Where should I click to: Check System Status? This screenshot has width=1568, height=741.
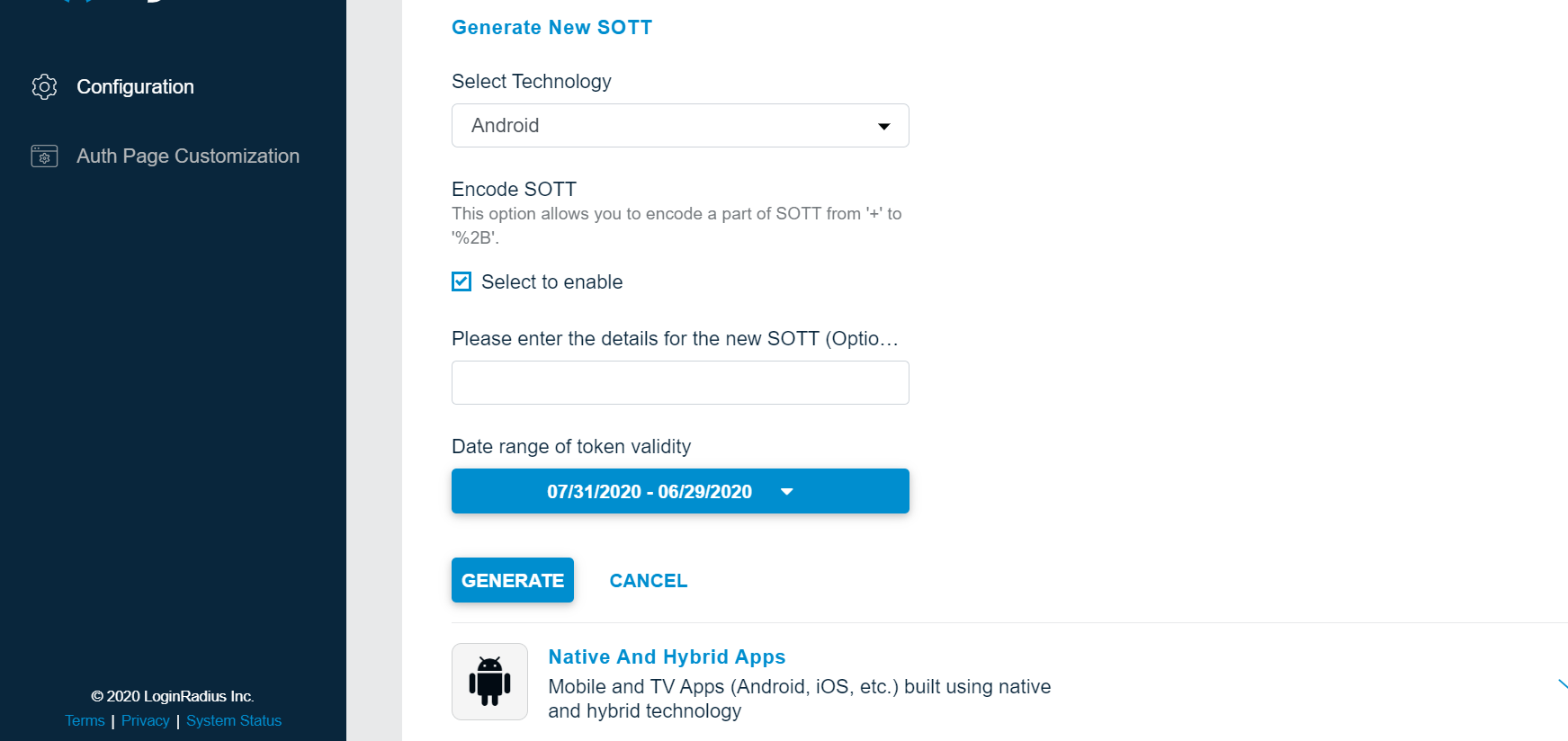pos(233,720)
